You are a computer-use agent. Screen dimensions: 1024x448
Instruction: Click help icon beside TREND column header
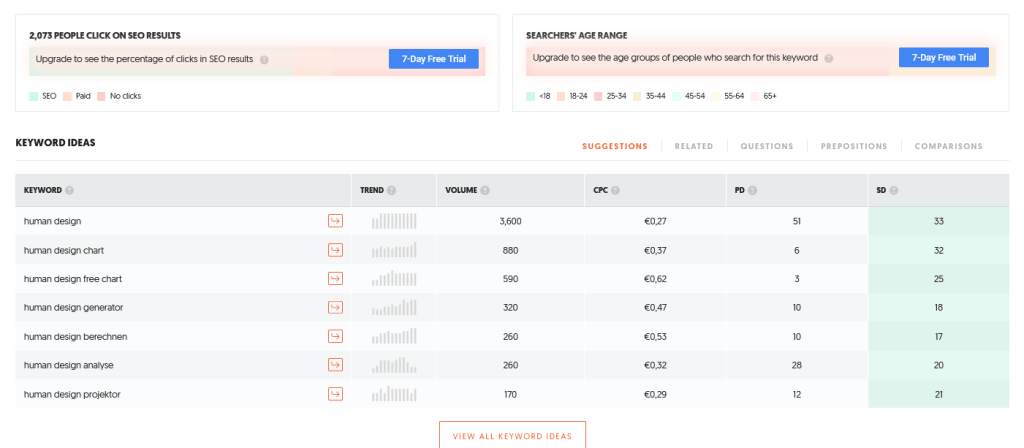[391, 191]
